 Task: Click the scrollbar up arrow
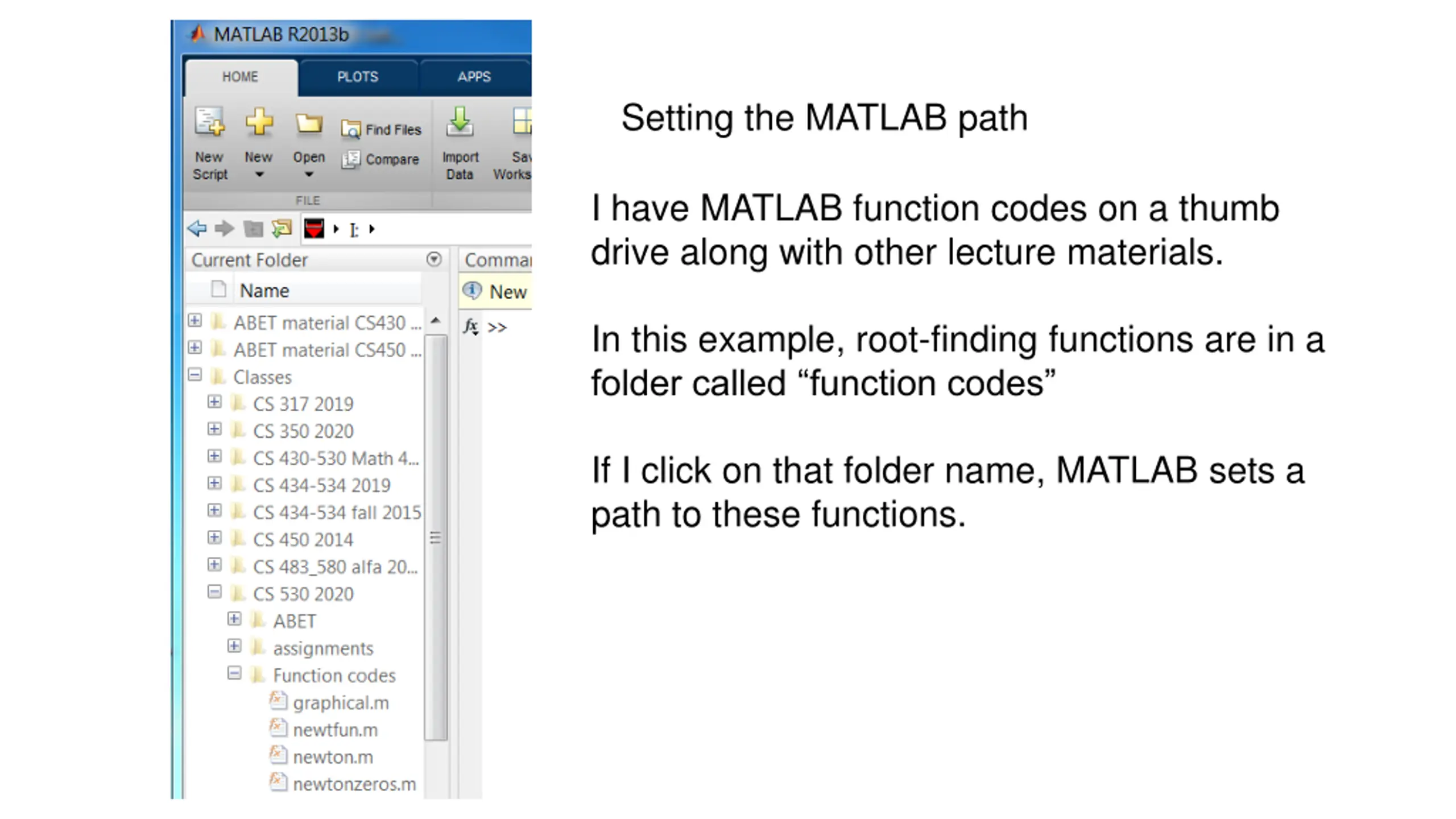pos(436,321)
